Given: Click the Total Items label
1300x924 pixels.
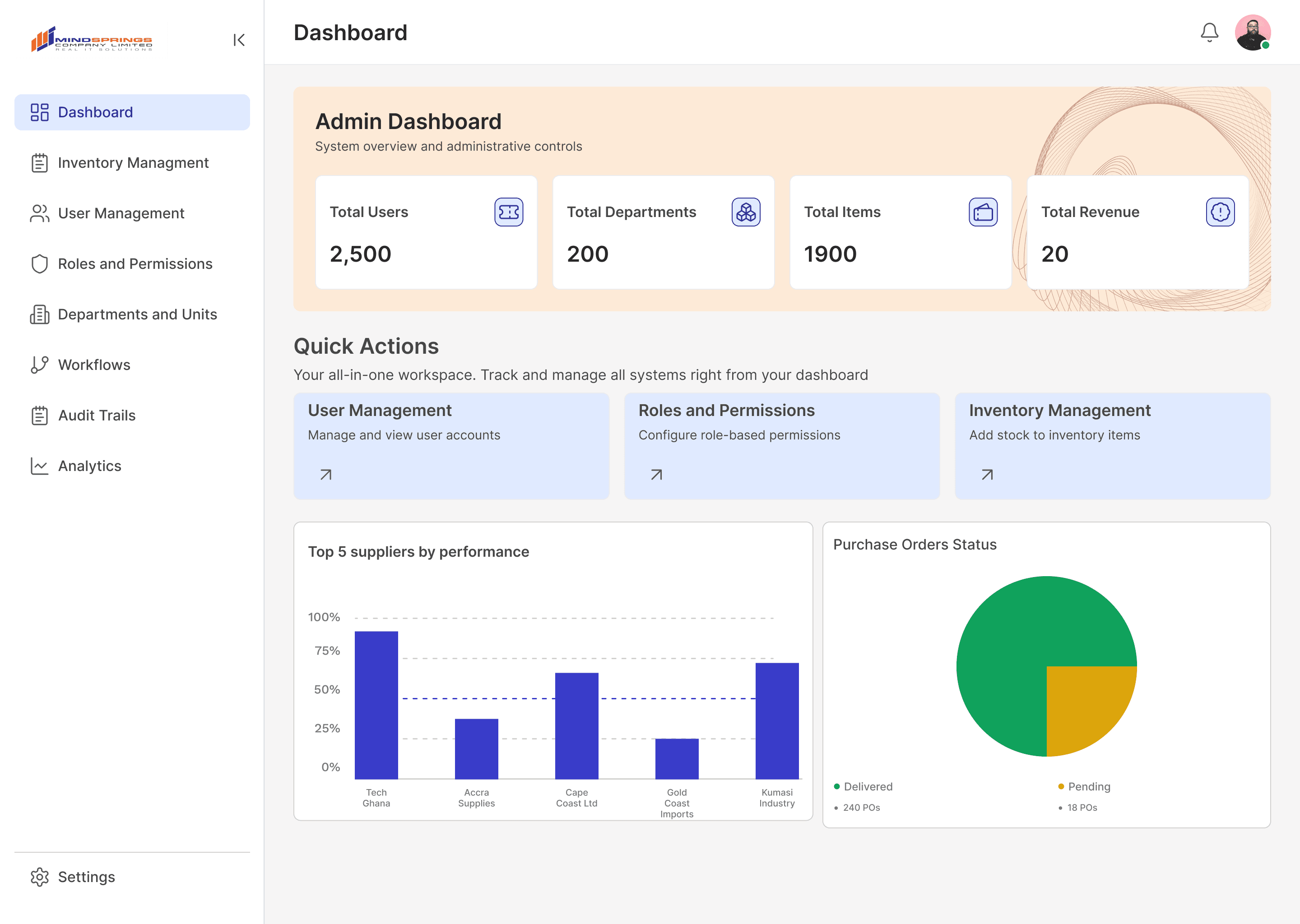Looking at the screenshot, I should tap(842, 212).
